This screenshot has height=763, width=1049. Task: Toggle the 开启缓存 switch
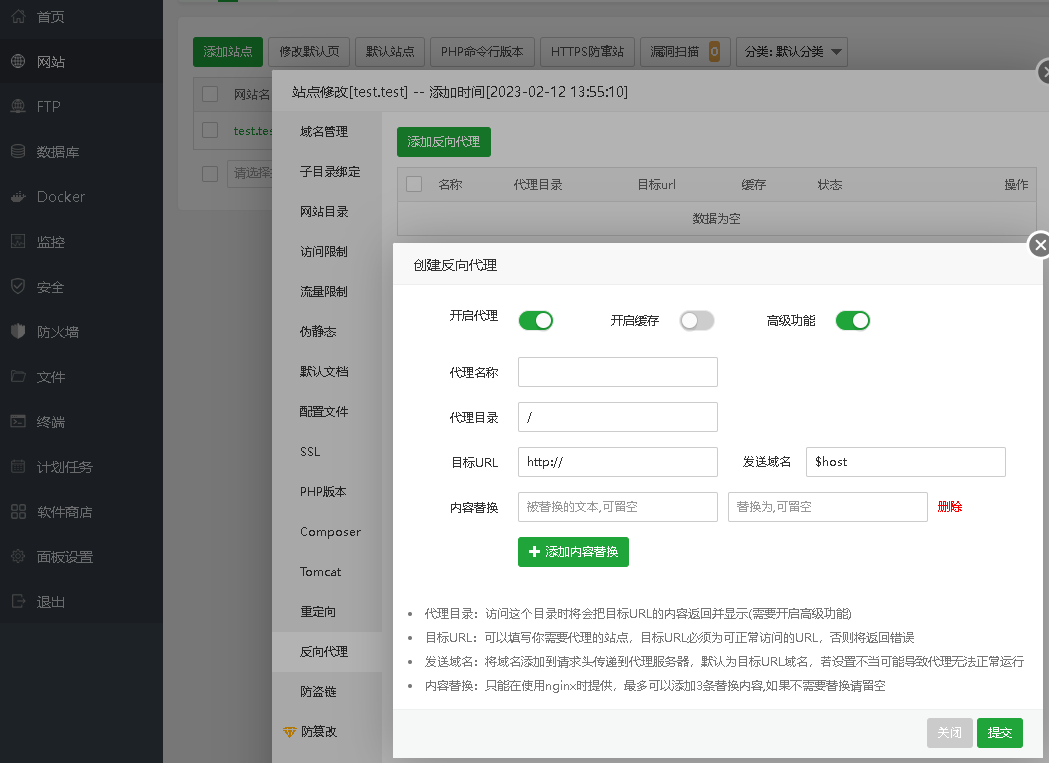(x=697, y=321)
